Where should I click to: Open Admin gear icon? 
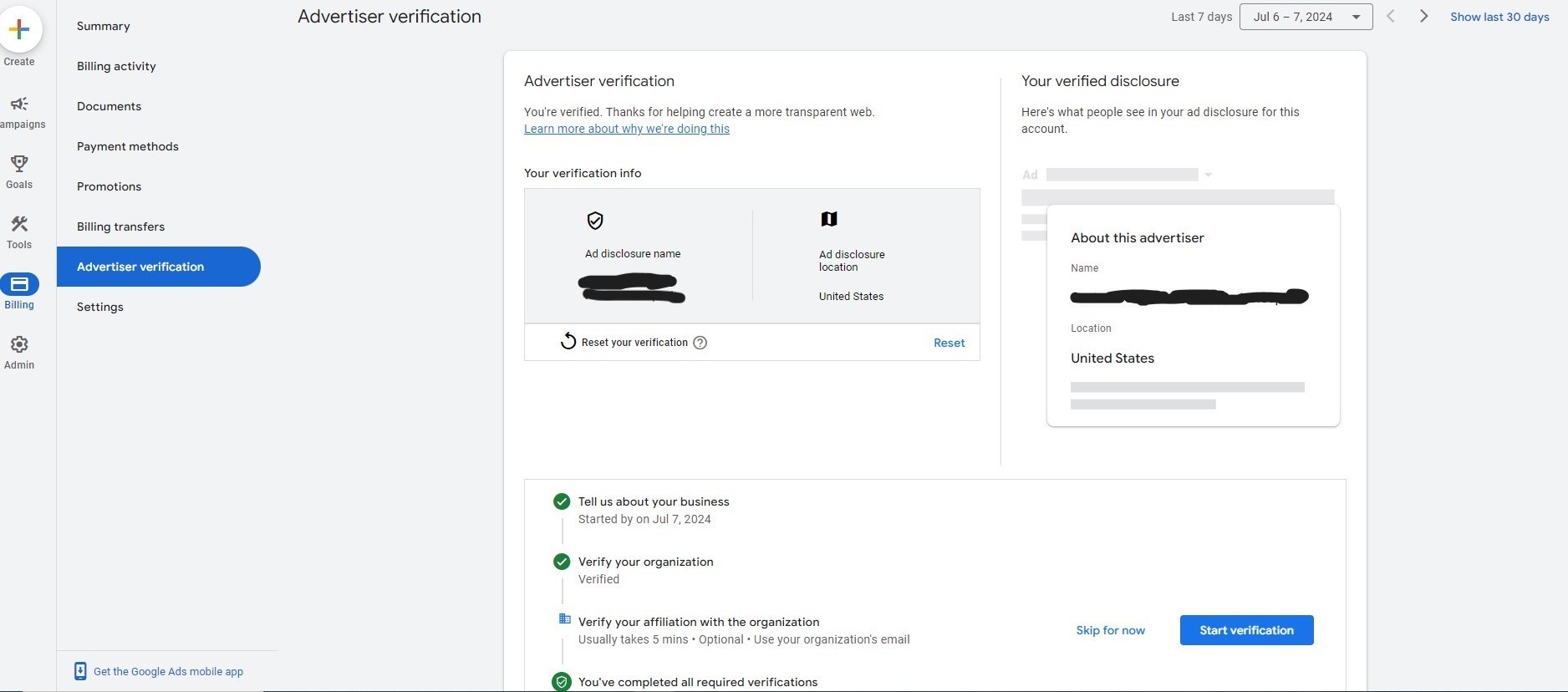pos(19,344)
